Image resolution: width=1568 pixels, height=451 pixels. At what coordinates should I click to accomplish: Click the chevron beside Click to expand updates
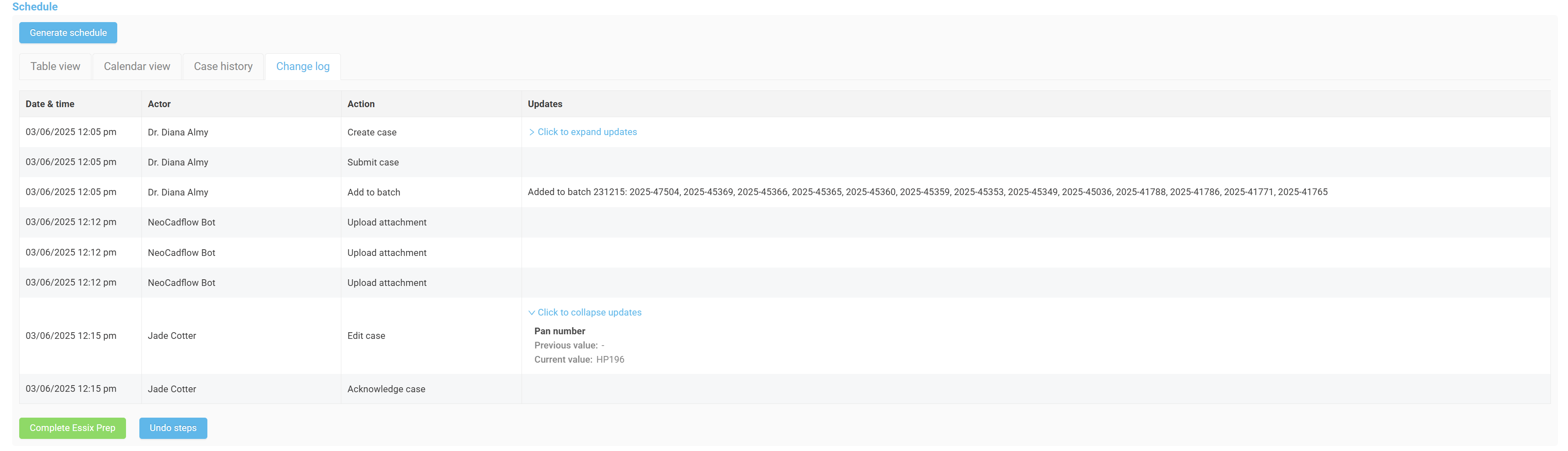pos(532,132)
